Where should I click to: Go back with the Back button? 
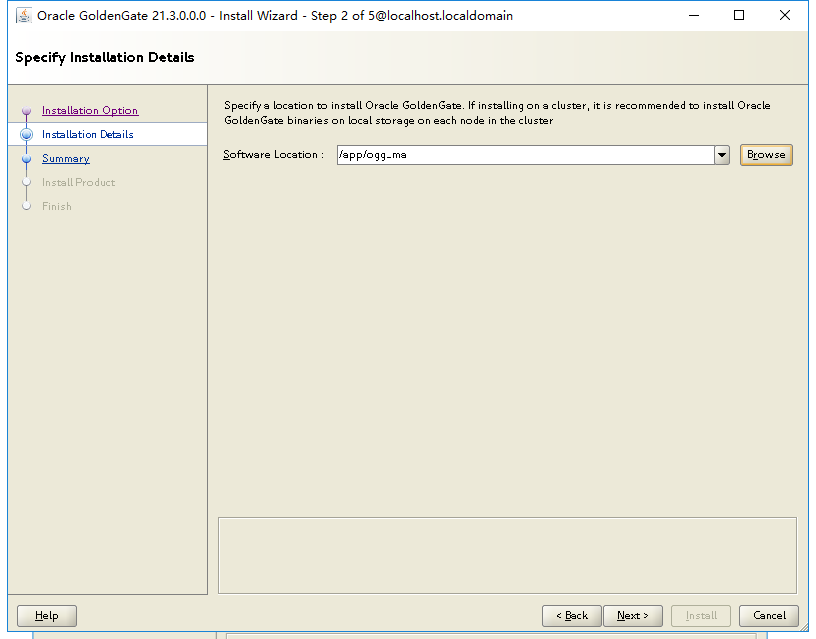coord(571,616)
